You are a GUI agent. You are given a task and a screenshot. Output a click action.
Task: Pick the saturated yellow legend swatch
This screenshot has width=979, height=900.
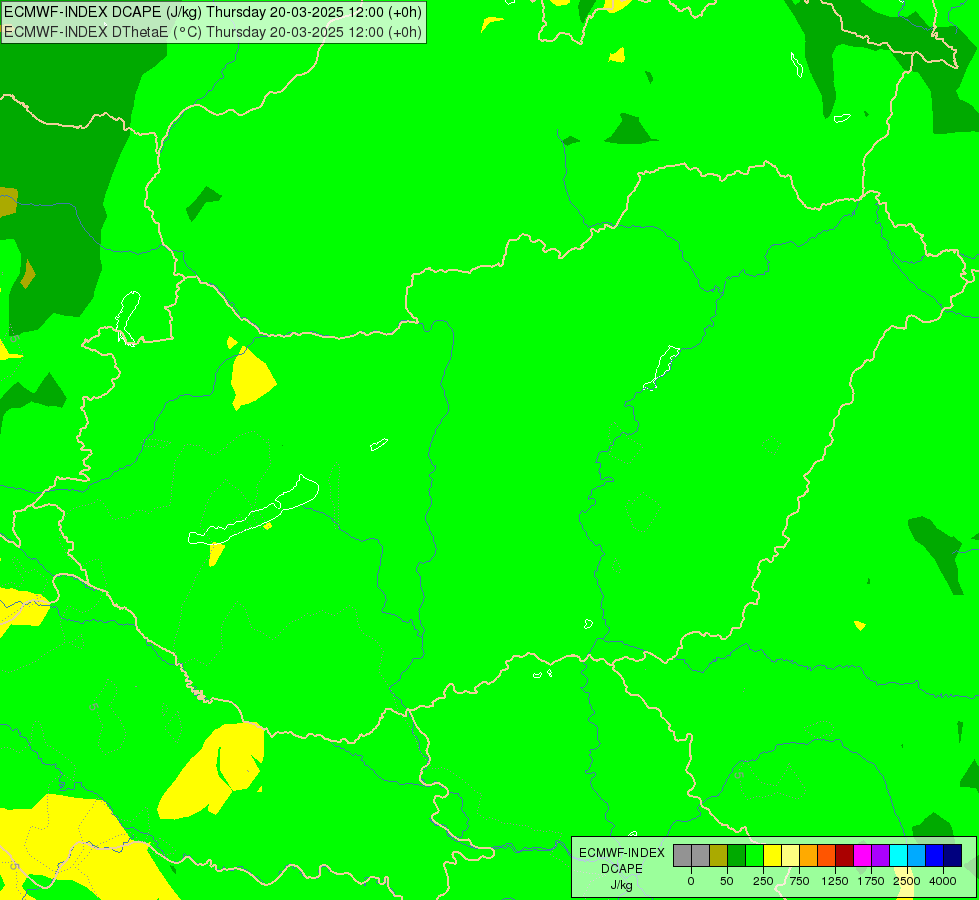click(x=773, y=856)
